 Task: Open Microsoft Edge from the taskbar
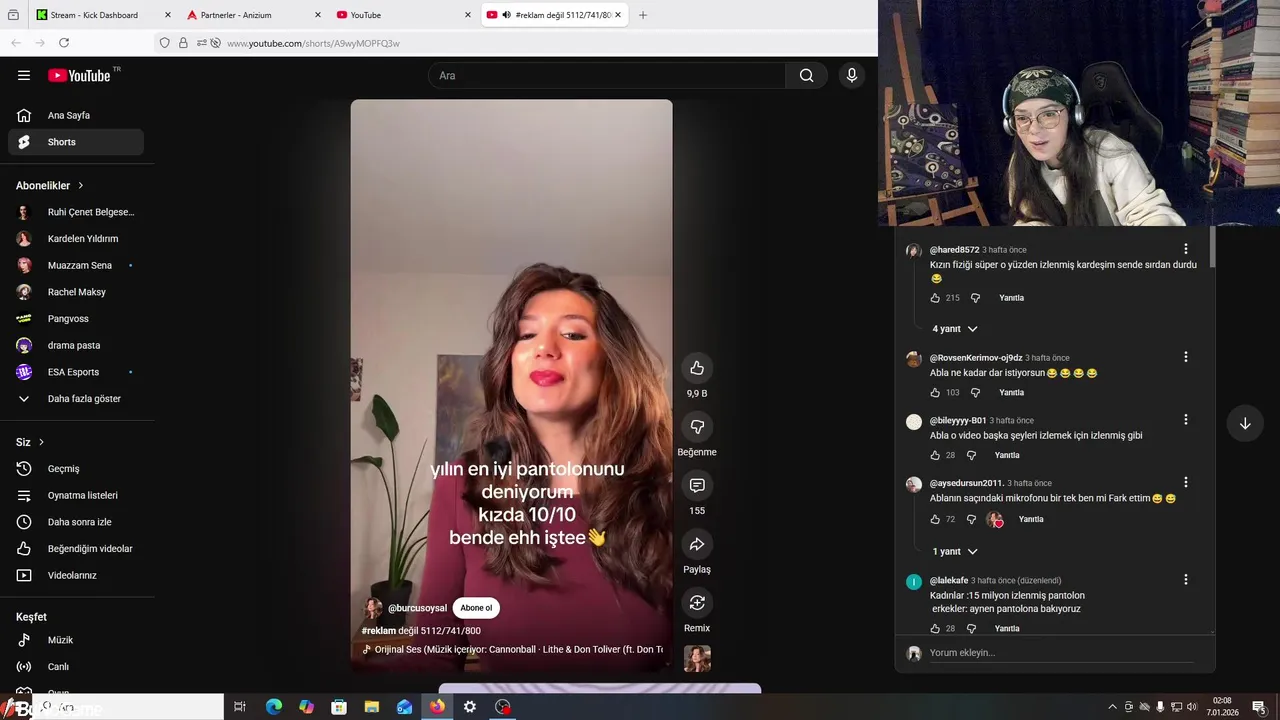tap(274, 707)
